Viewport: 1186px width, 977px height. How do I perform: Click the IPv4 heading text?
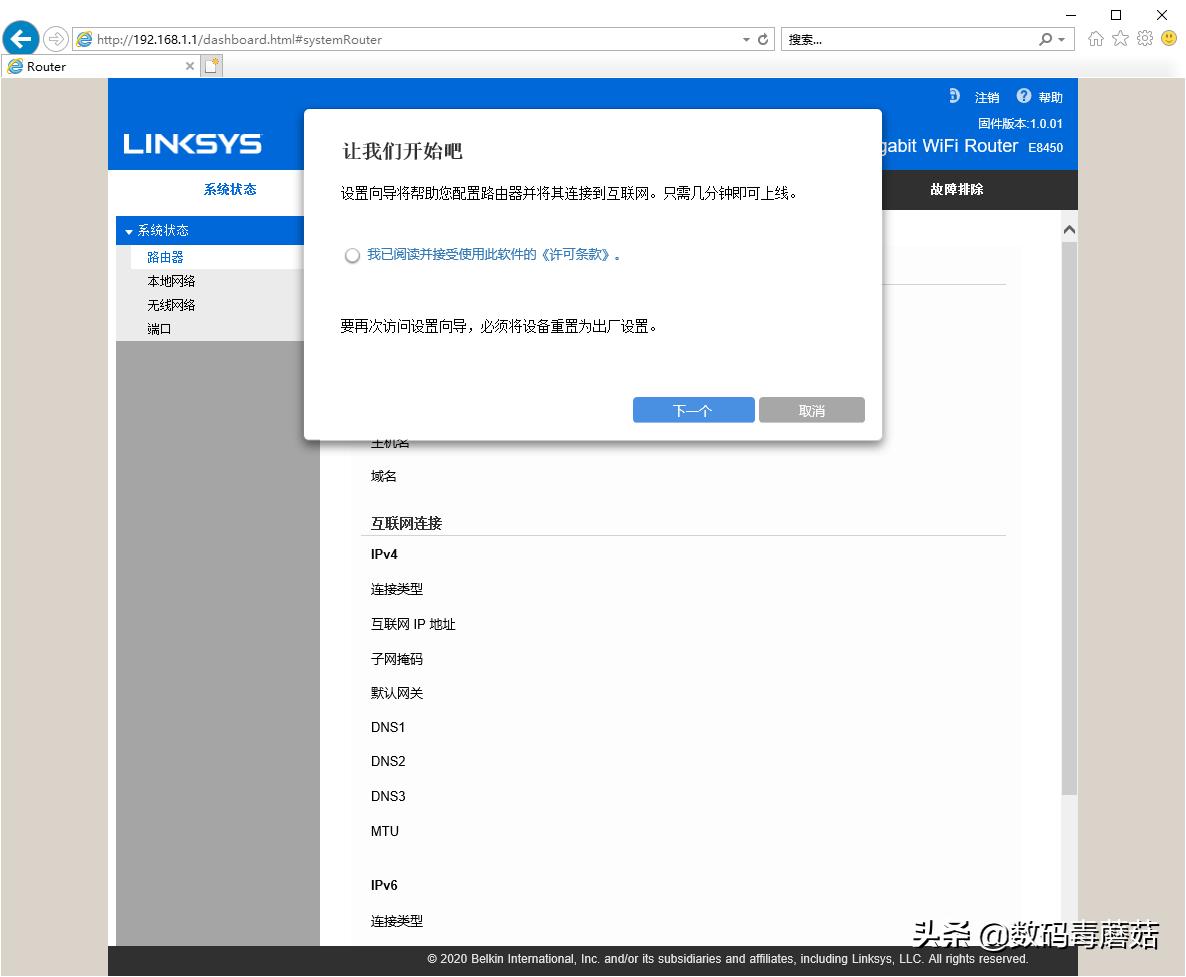(384, 554)
